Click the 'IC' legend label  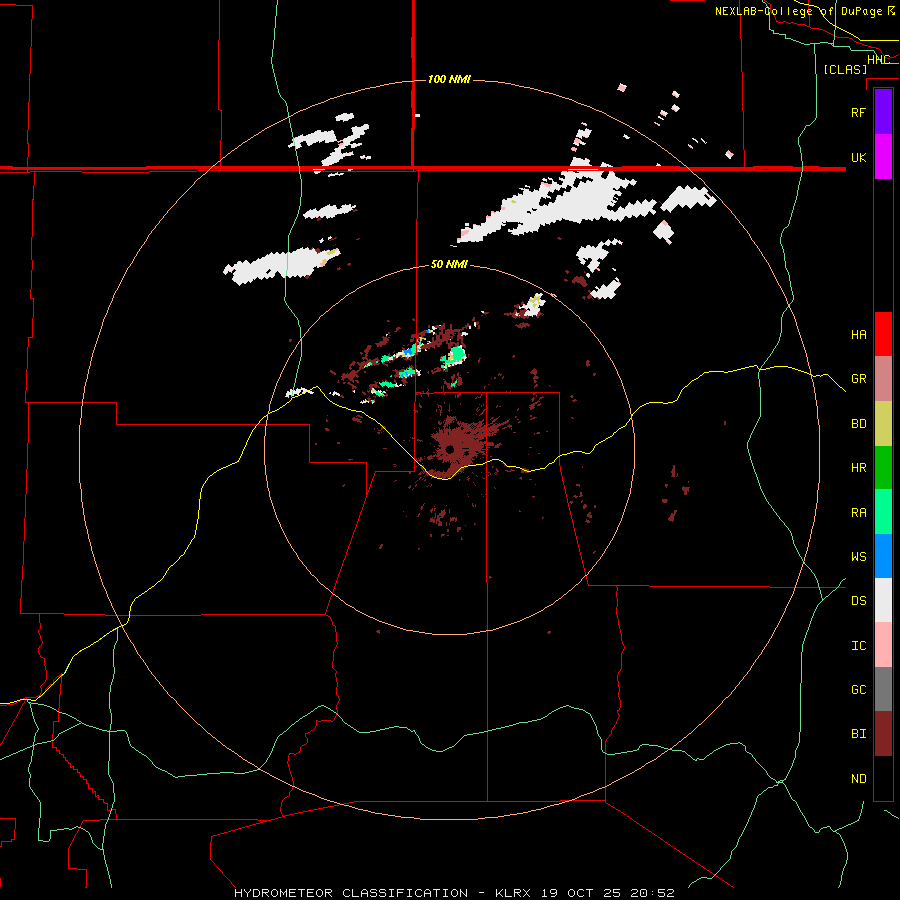pos(858,646)
